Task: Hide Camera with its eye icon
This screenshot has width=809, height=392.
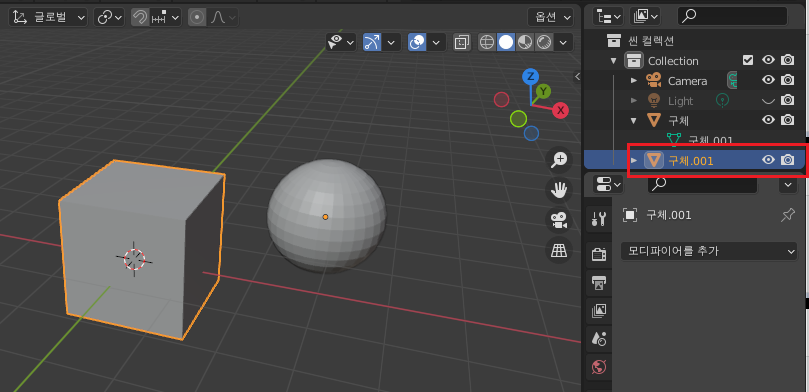Action: click(x=768, y=80)
